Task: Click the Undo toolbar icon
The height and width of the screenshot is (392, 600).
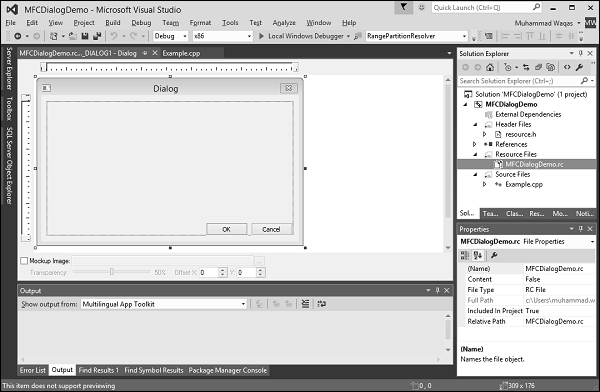Action: pyautogui.click(x=114, y=36)
